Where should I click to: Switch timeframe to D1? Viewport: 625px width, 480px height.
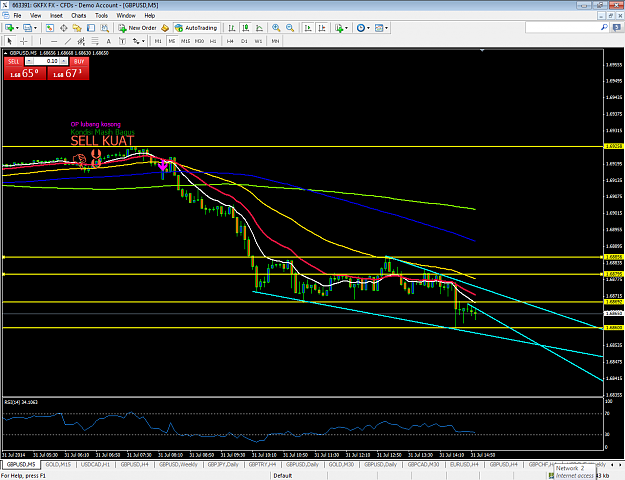click(244, 41)
